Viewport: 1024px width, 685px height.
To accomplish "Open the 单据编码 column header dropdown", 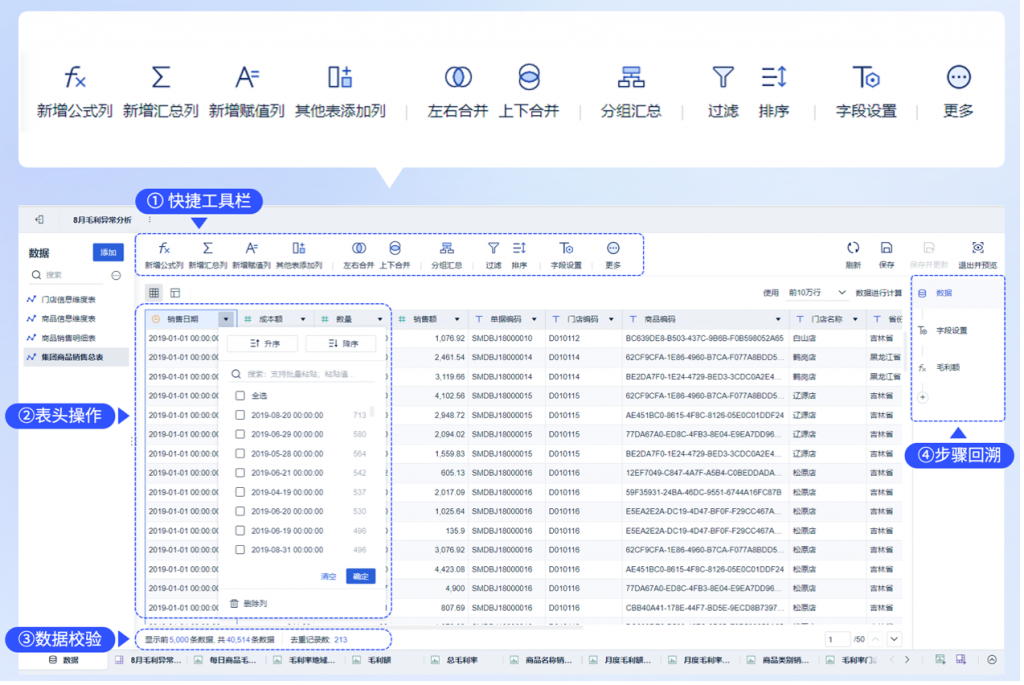I will tap(534, 320).
